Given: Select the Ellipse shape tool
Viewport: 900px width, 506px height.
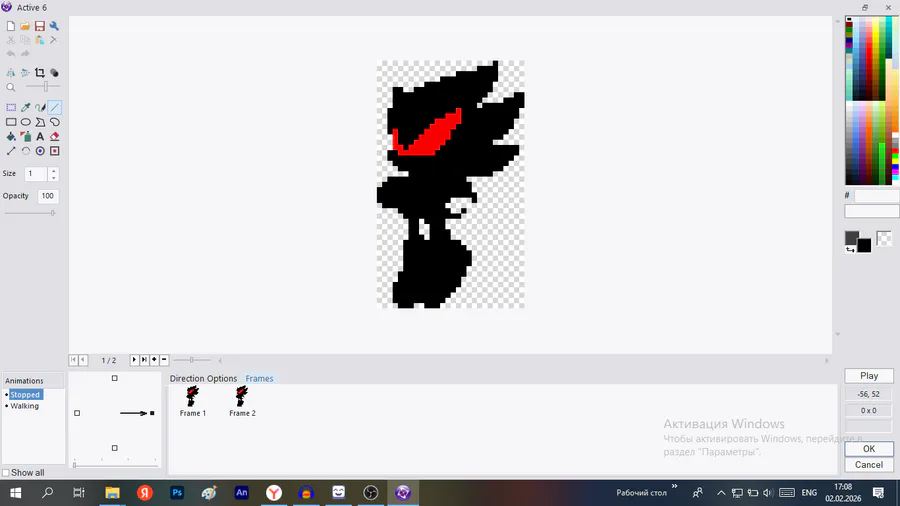Looking at the screenshot, I should tap(25, 122).
